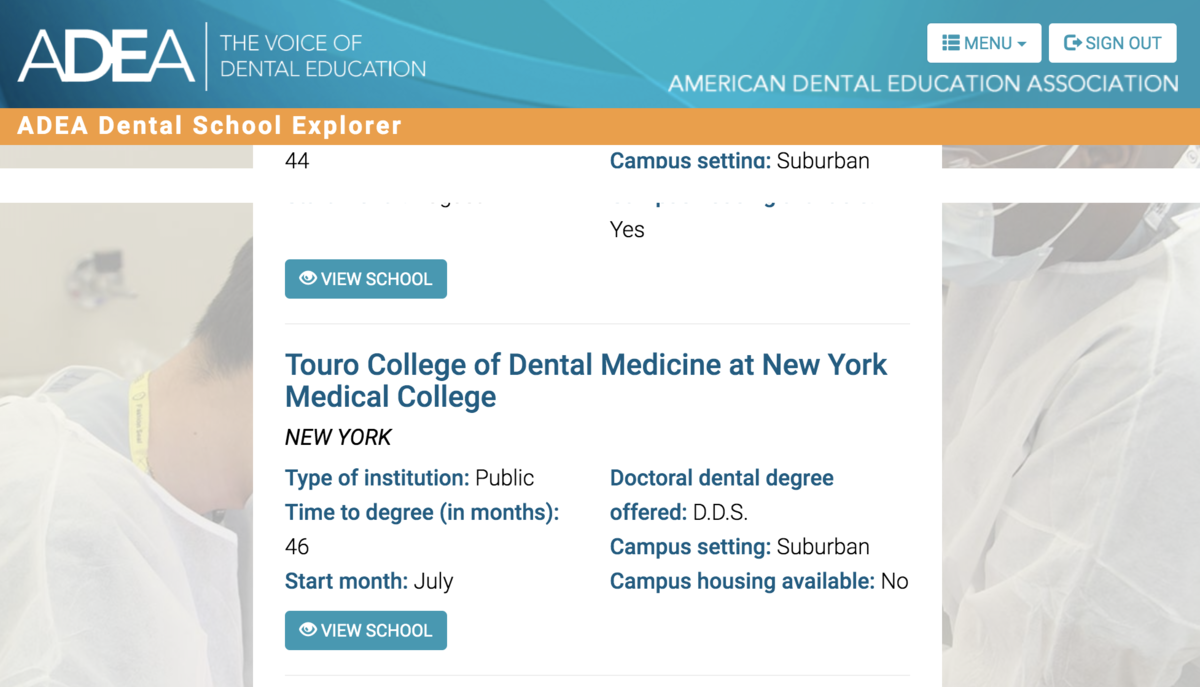Click the Campus housing available label
This screenshot has width=1200, height=687.
click(x=741, y=581)
